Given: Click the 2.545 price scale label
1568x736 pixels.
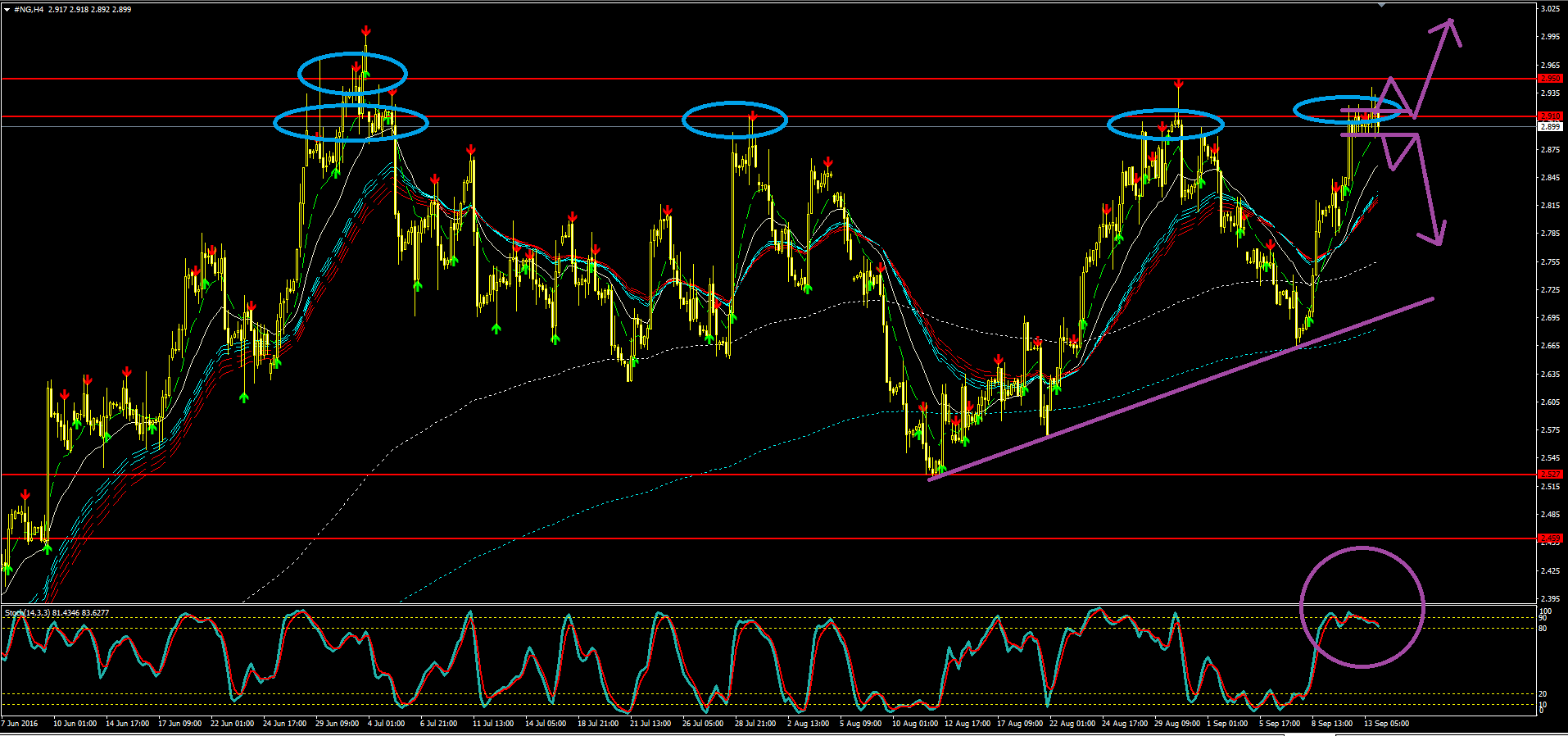Looking at the screenshot, I should [x=1550, y=458].
